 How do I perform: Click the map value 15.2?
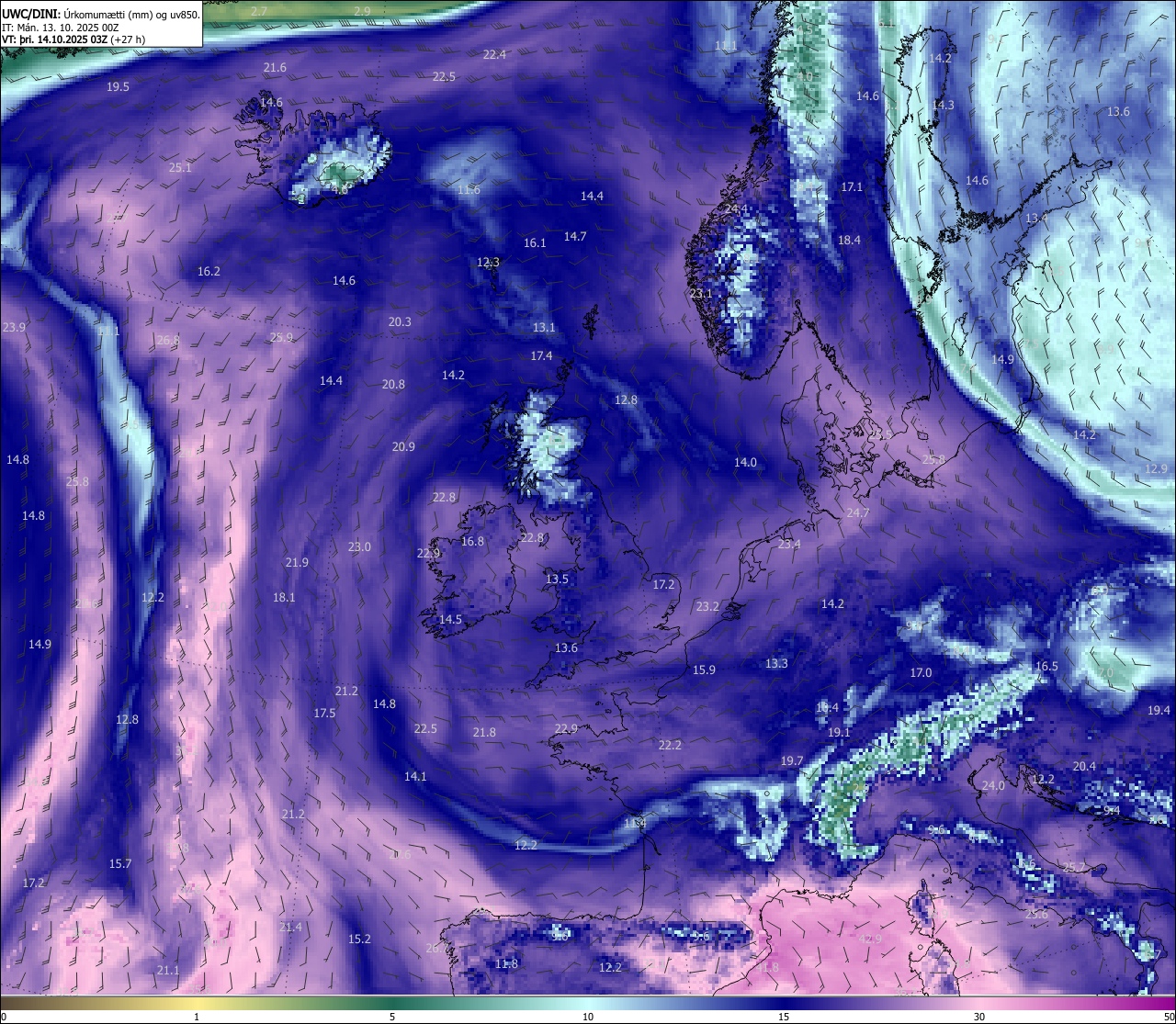pos(359,940)
